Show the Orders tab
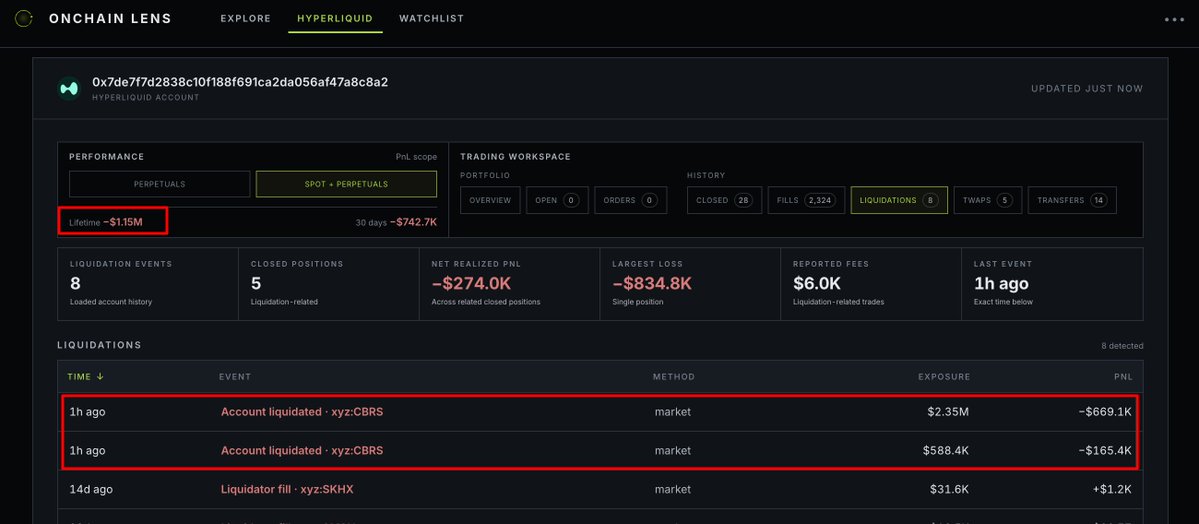 [630, 200]
